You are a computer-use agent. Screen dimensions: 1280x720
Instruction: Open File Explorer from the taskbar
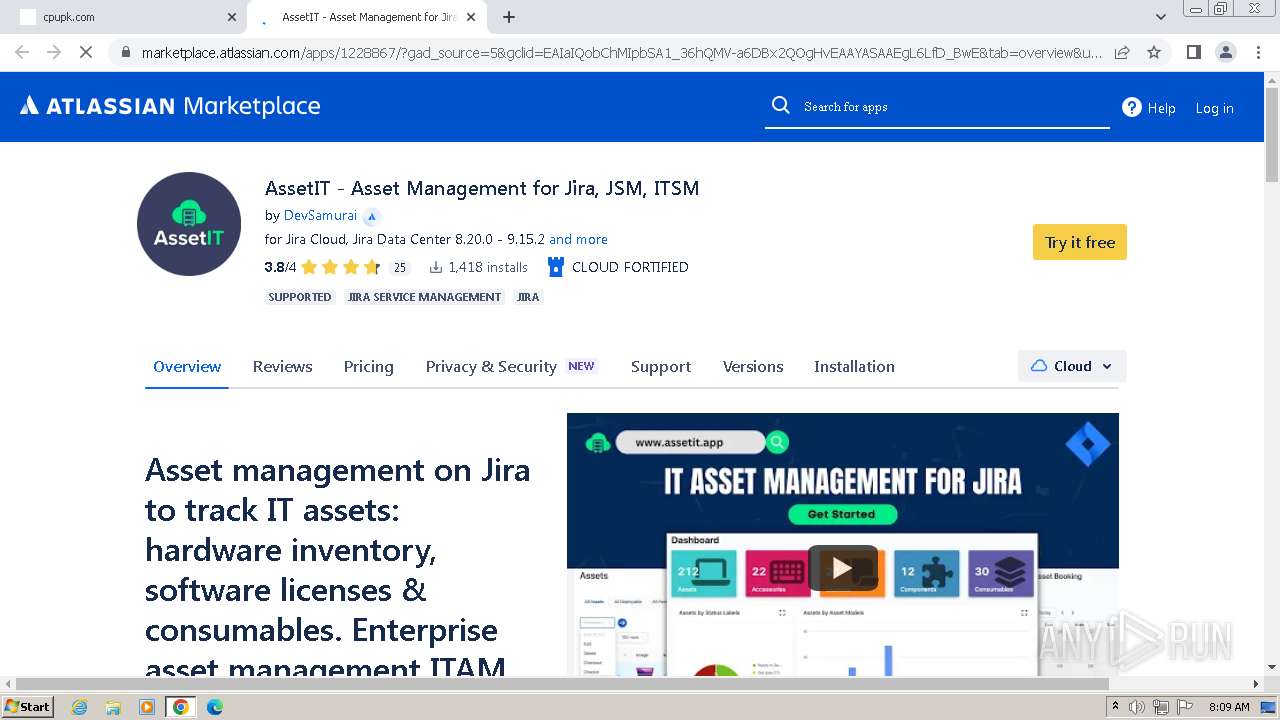pos(113,707)
